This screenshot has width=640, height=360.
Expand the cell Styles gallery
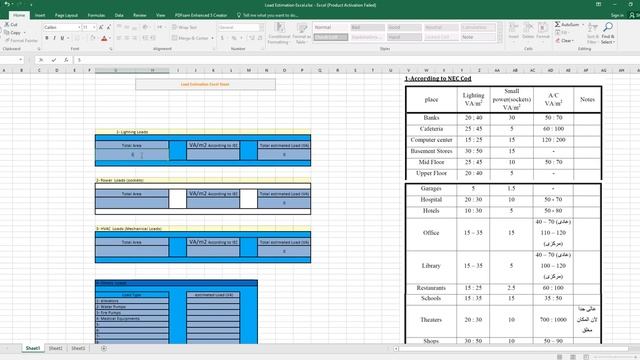point(500,40)
